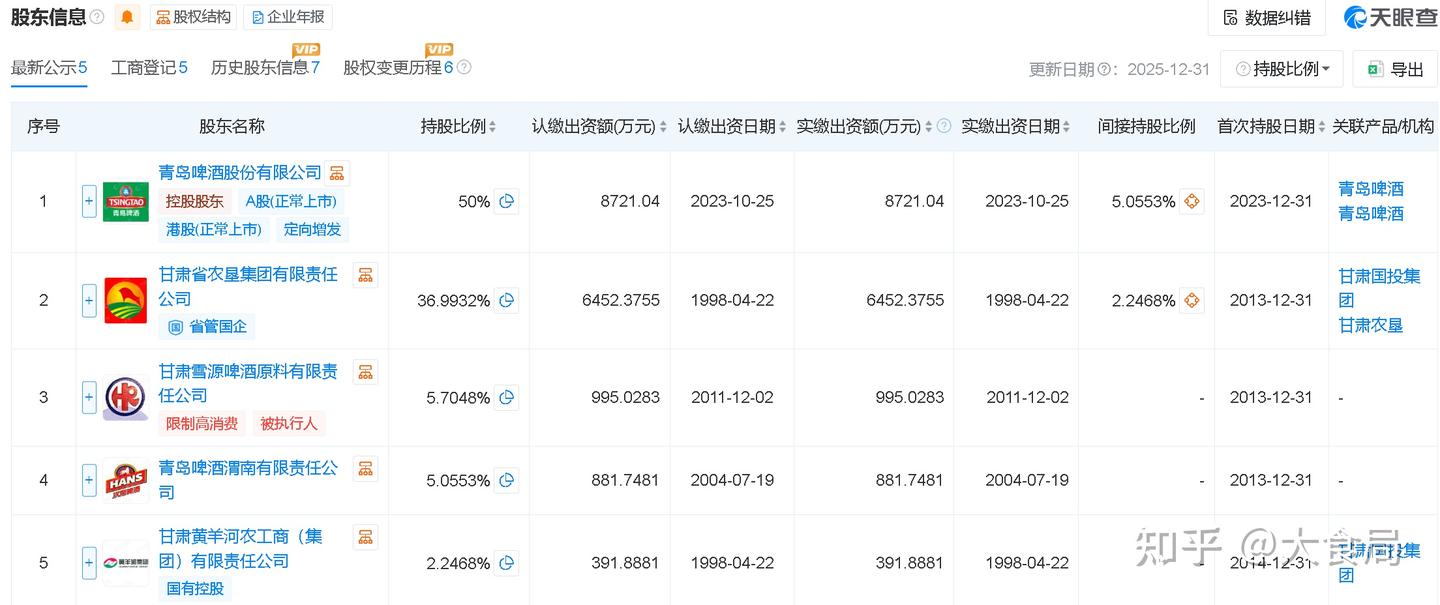
Task: Click help icon next to 更新日期
Action: pos(1104,69)
